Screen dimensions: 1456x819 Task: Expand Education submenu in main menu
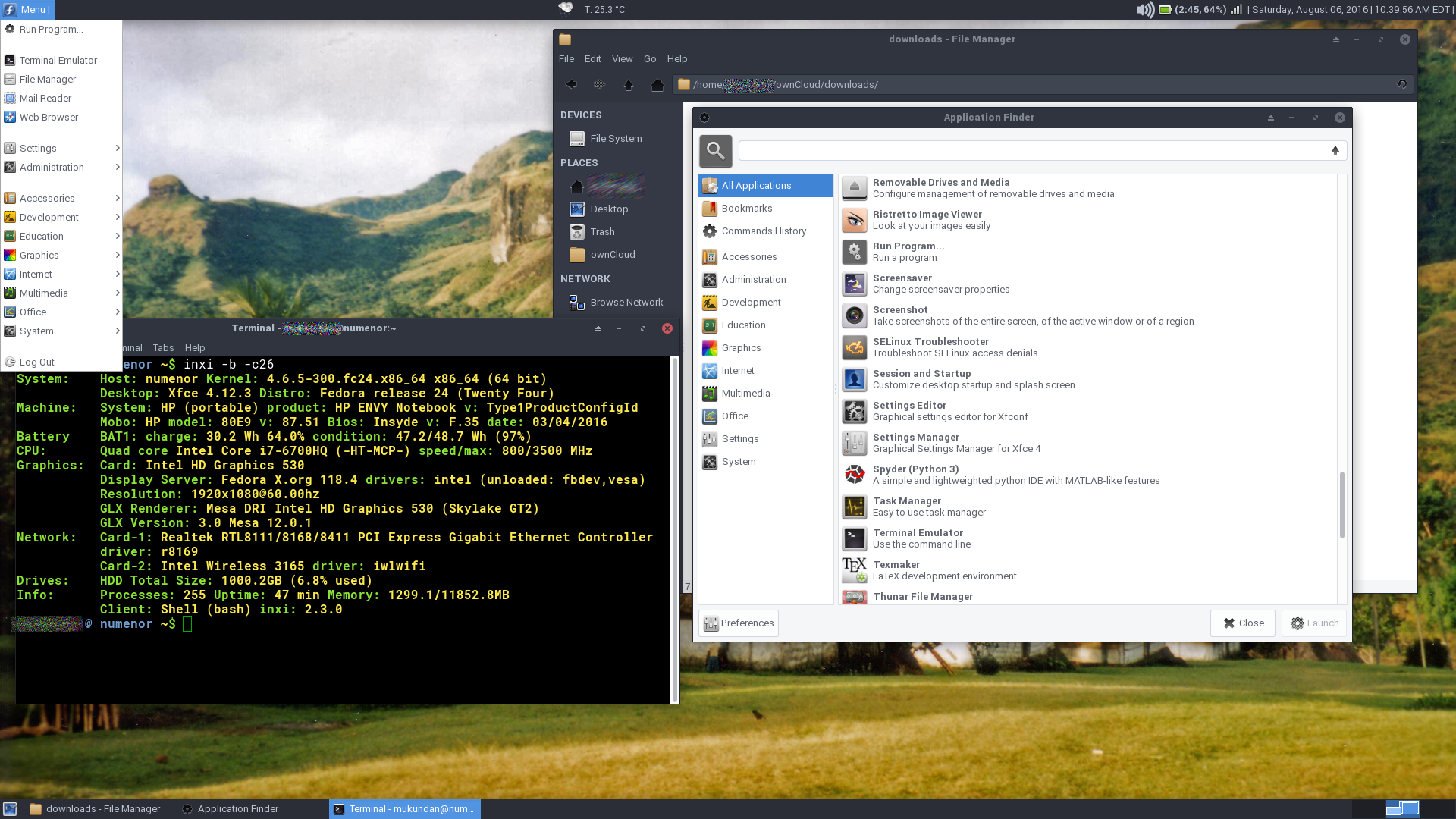[61, 236]
